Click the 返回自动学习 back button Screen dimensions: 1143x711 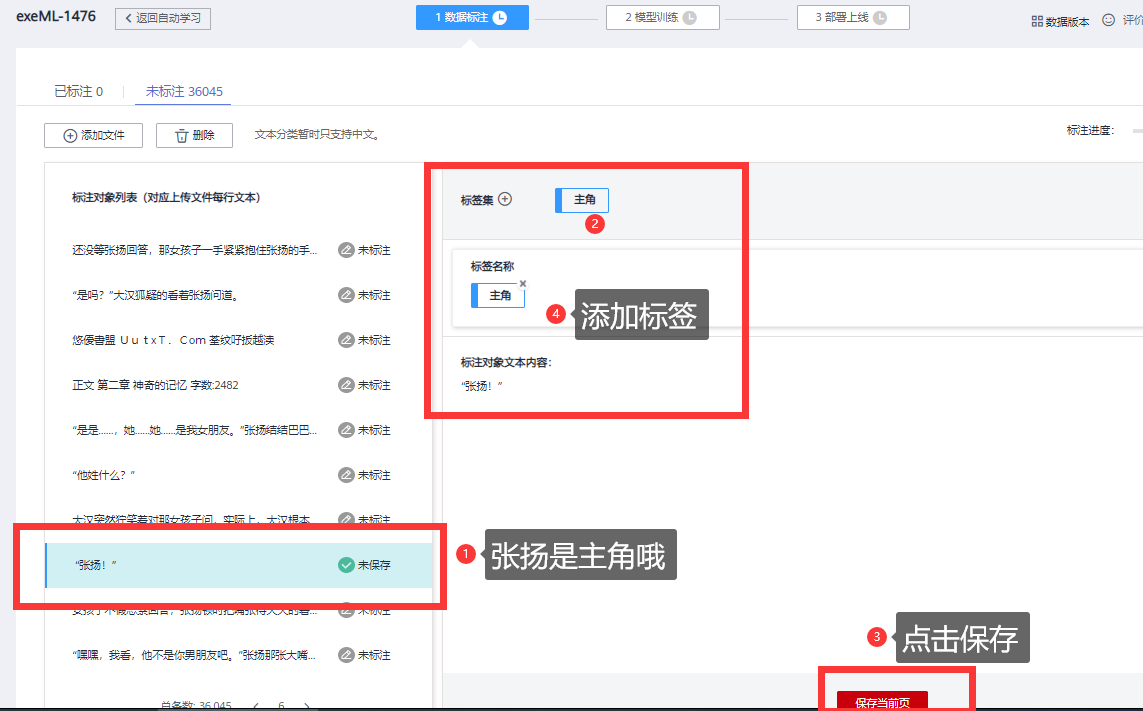coord(163,18)
